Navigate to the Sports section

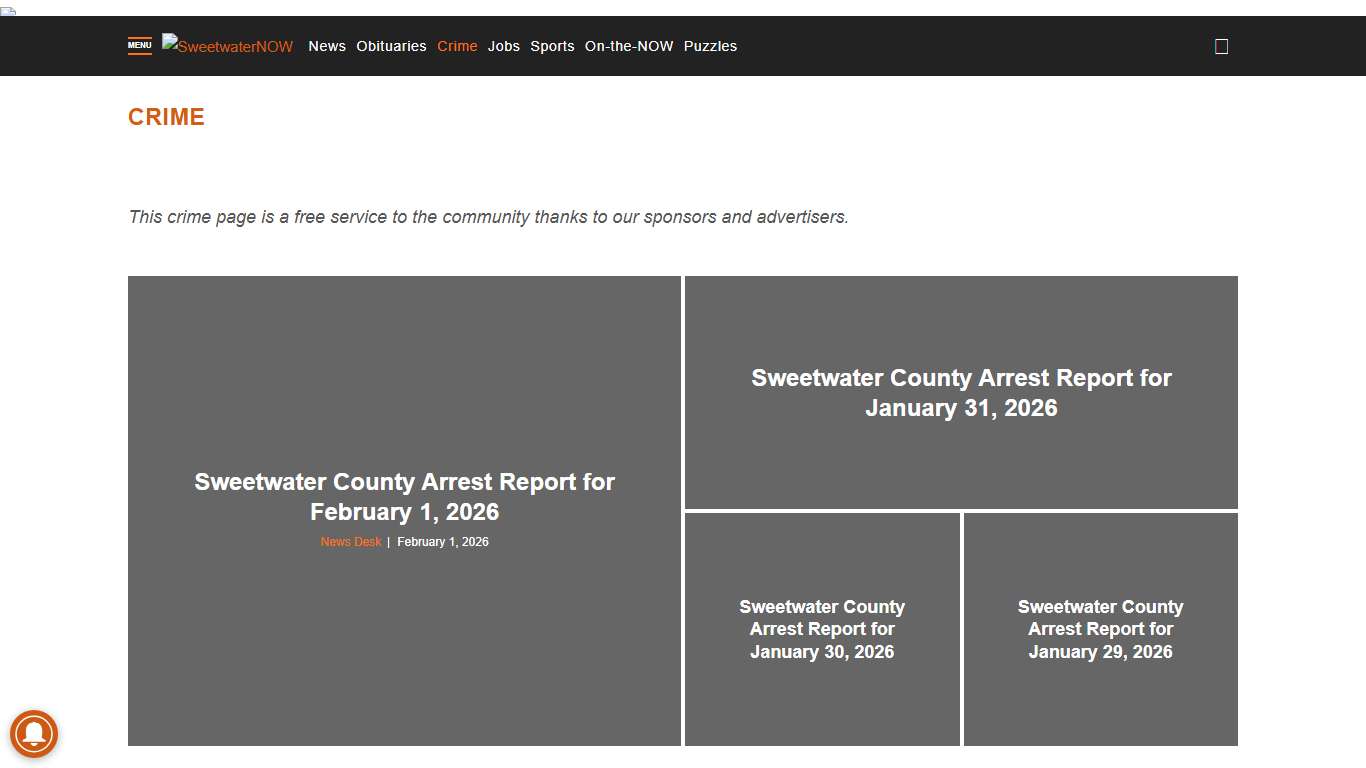click(552, 46)
